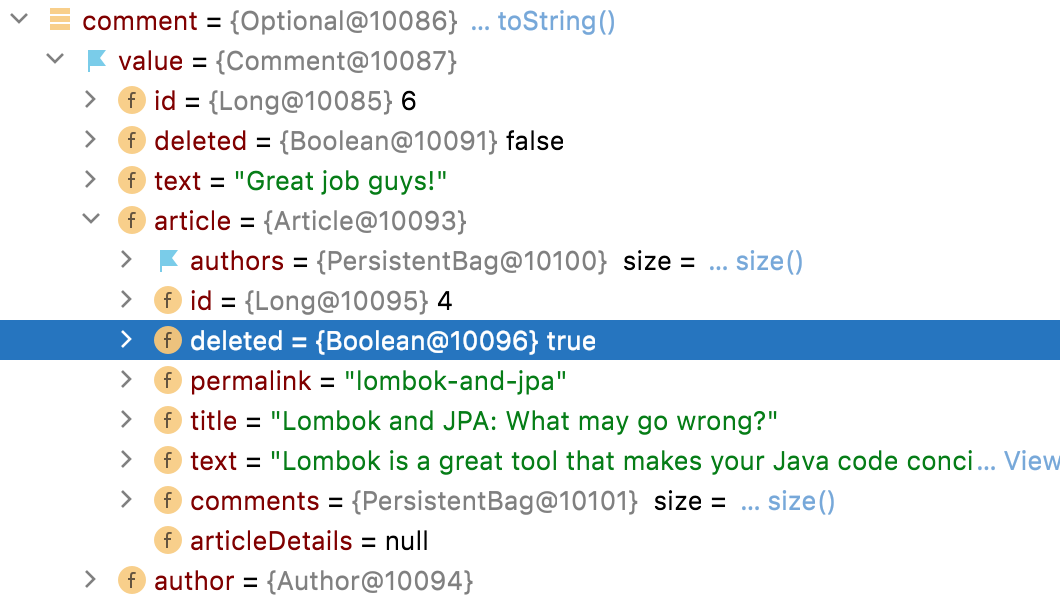Click the field icon beside deleted under article
This screenshot has width=1060, height=600.
click(168, 340)
